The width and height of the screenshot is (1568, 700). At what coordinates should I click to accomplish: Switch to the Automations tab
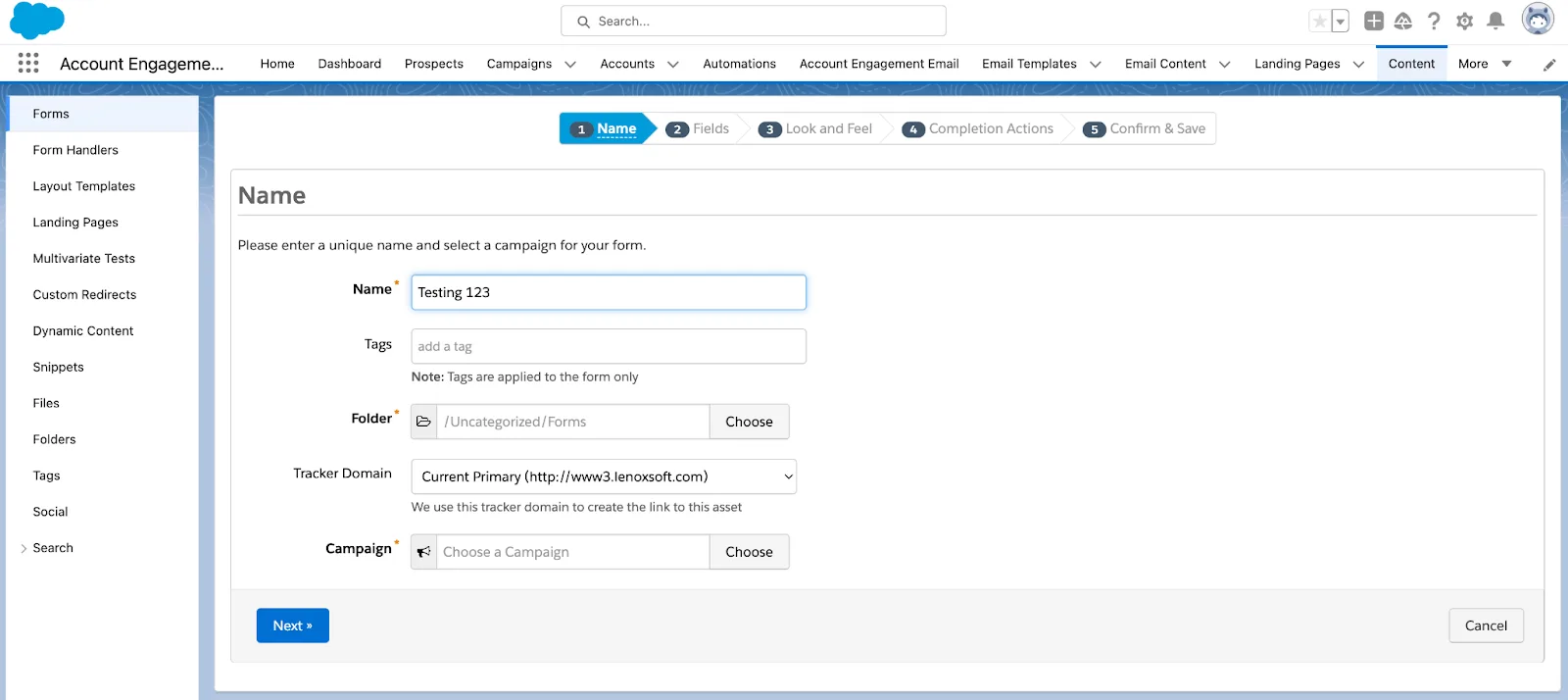[740, 64]
